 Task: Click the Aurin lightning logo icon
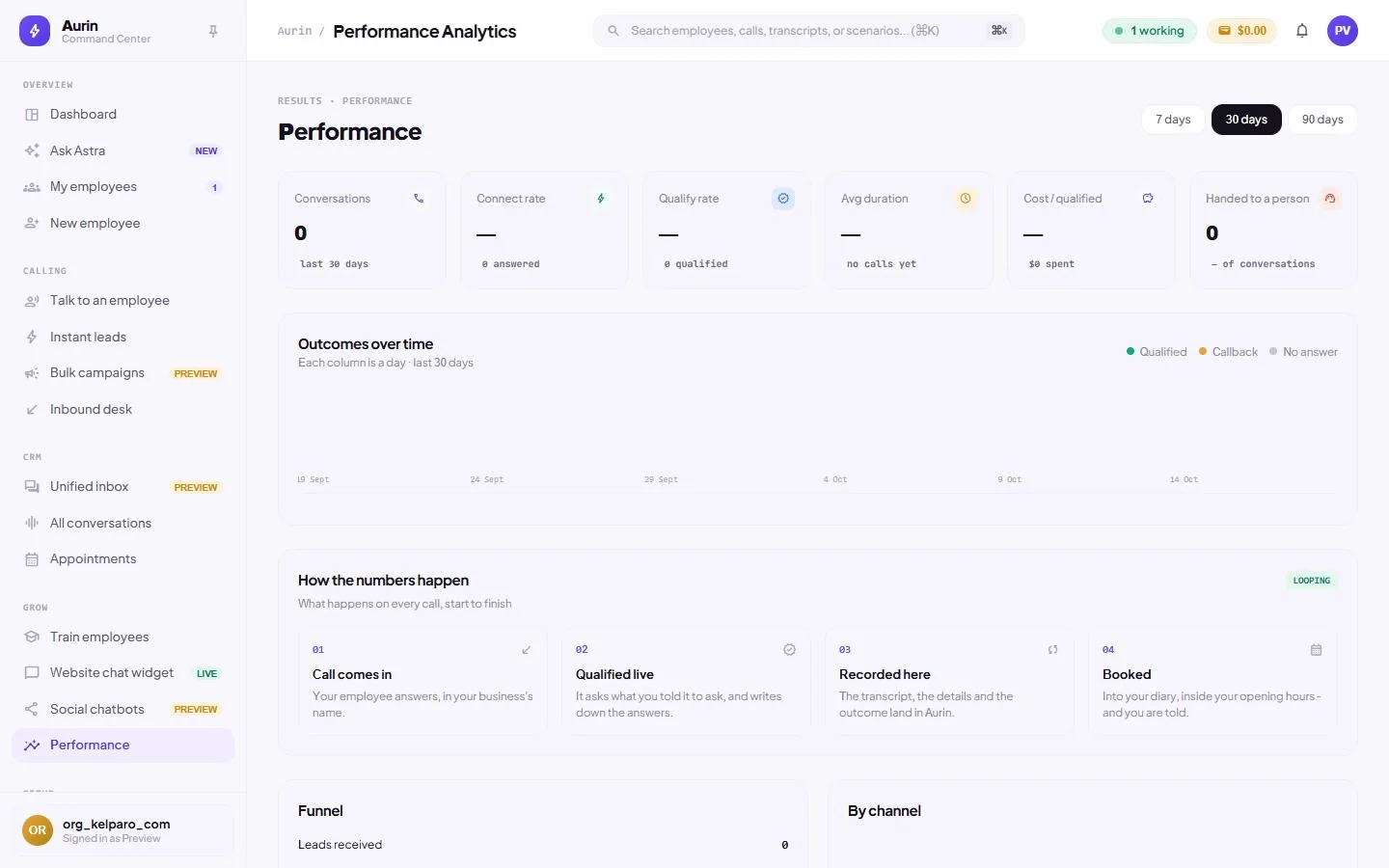point(35,31)
